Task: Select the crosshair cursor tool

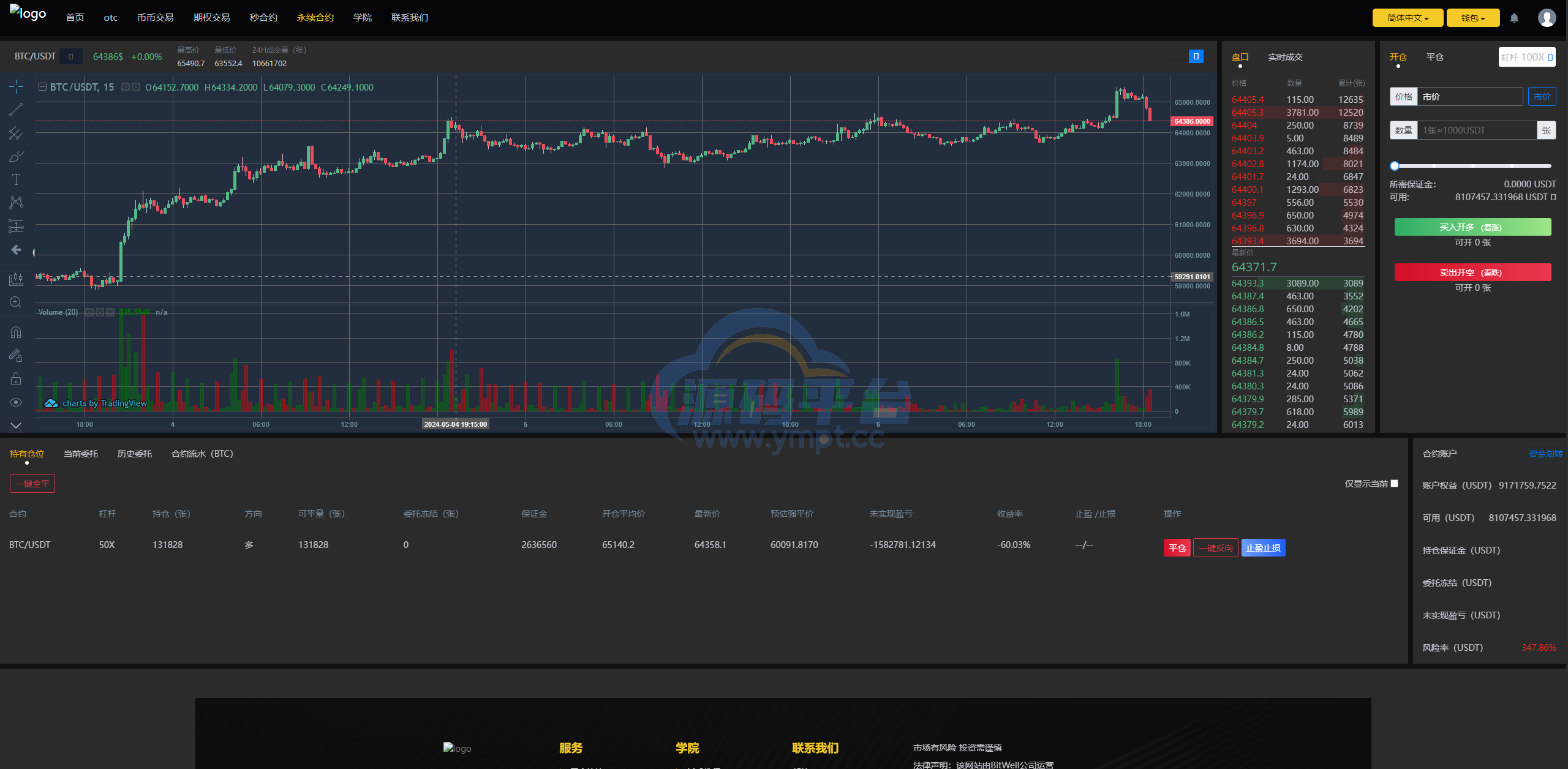Action: point(16,86)
